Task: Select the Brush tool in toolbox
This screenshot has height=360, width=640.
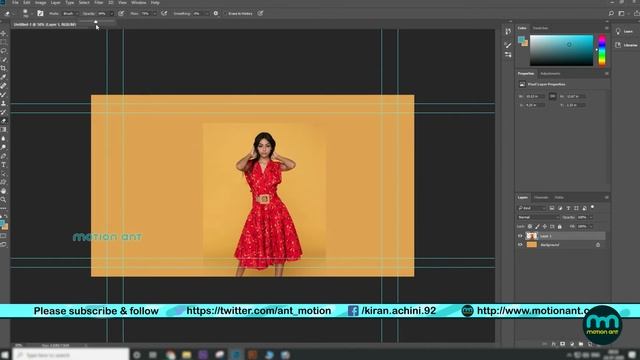Action: tap(3, 94)
